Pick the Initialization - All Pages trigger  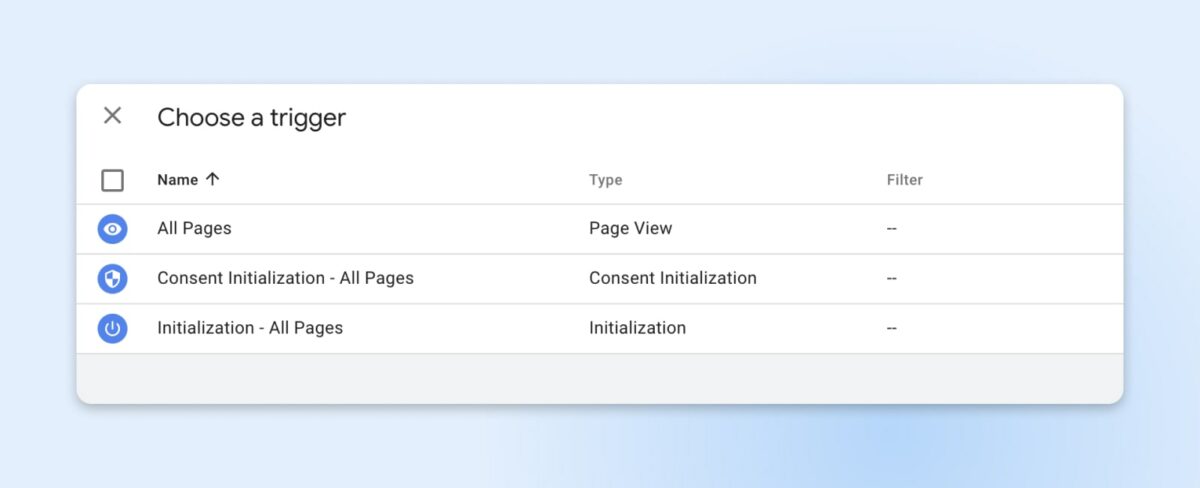click(250, 328)
